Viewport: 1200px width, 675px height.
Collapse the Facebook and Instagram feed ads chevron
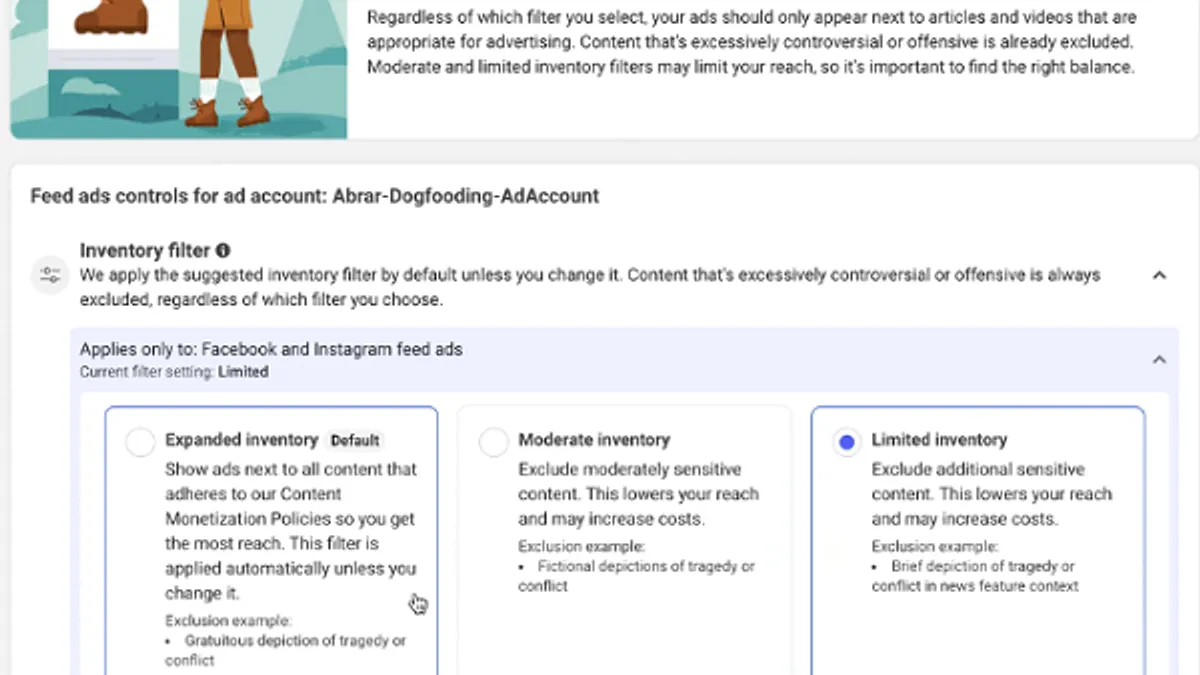tap(1159, 359)
